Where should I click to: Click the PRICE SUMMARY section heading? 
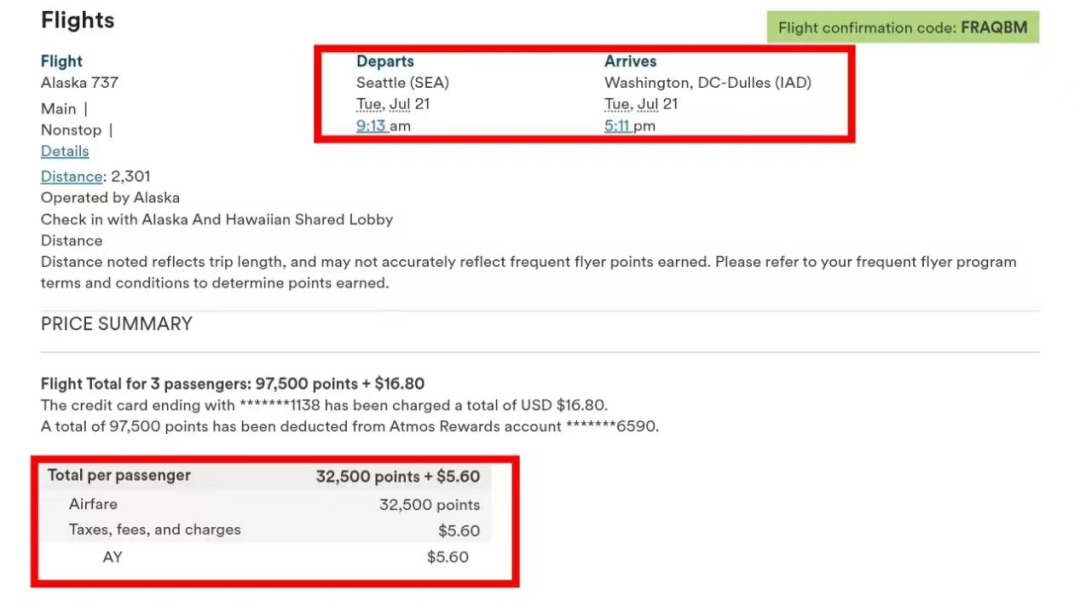pyautogui.click(x=116, y=324)
